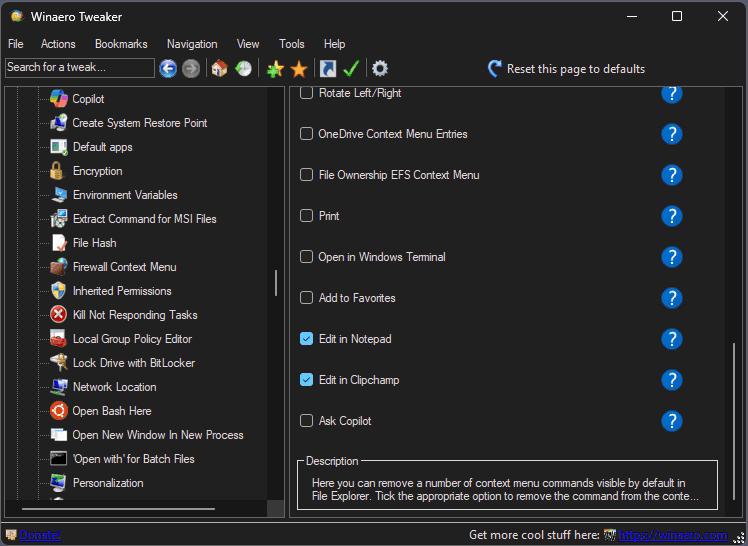Click the Lock Drive with BitLocker icon

point(59,362)
